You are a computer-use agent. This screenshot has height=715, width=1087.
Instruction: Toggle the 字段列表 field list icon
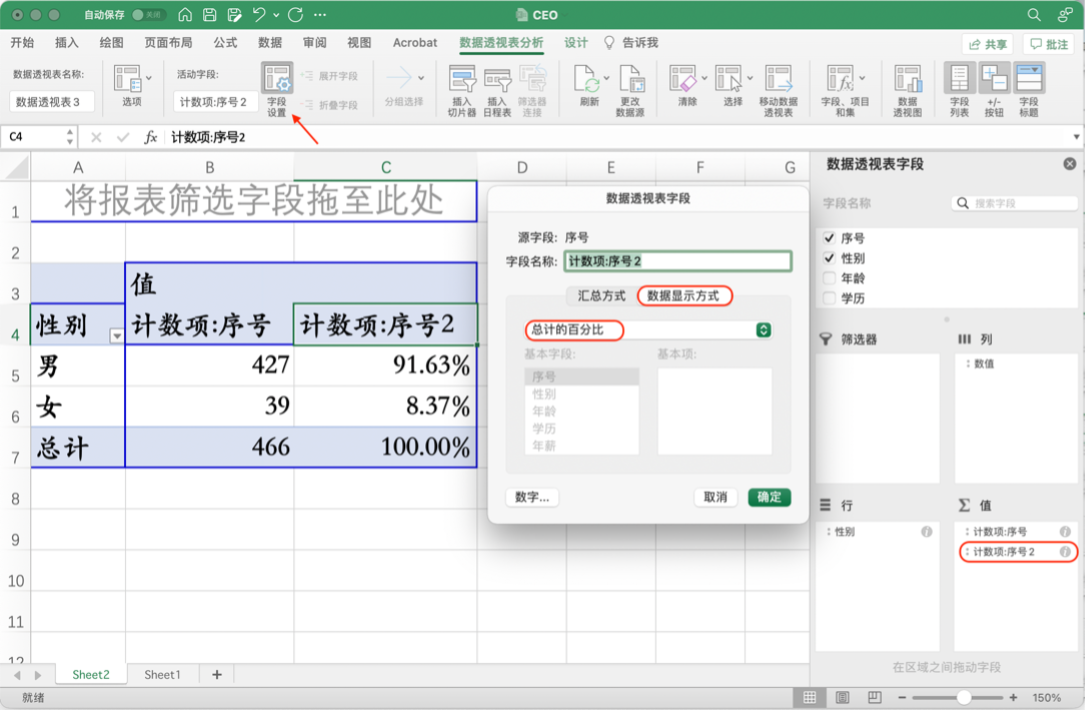click(x=959, y=80)
